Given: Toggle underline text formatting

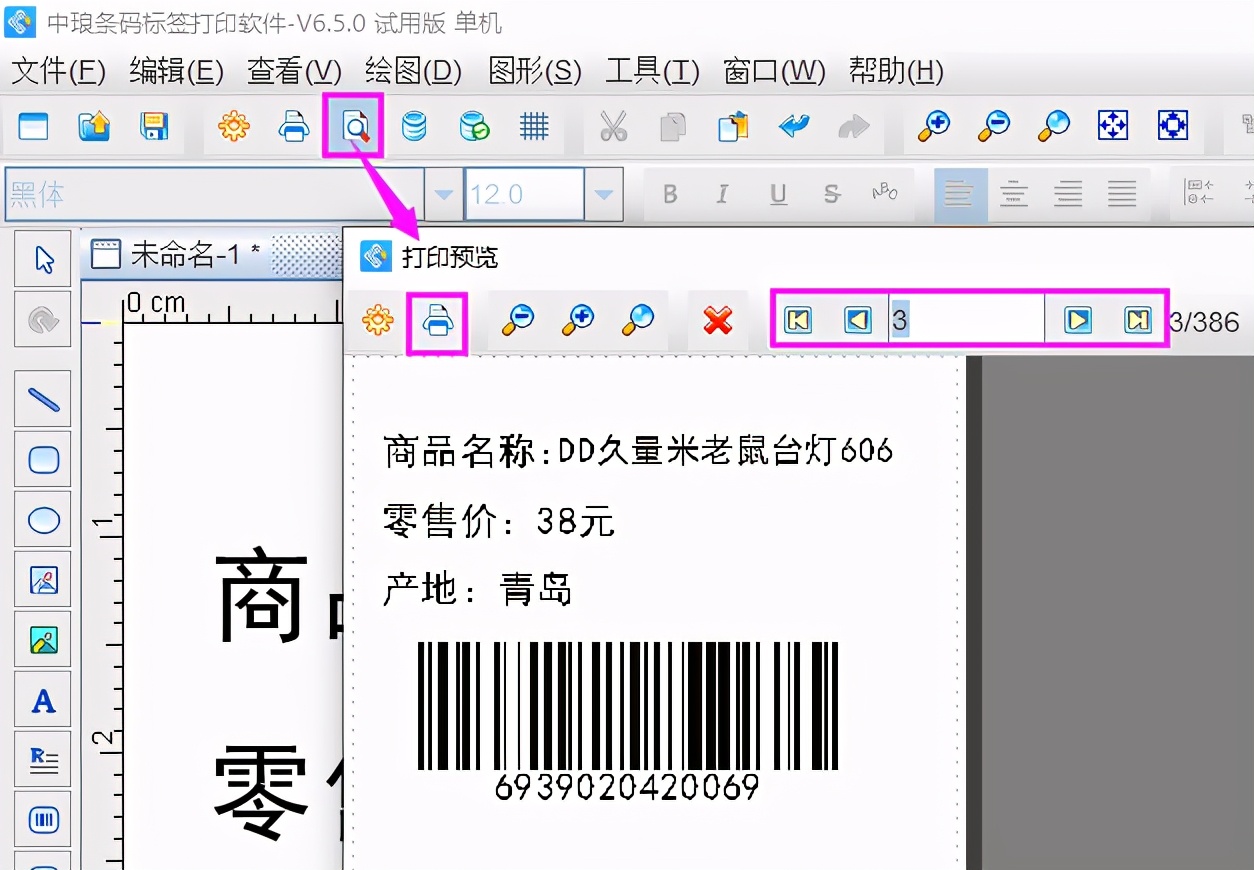Looking at the screenshot, I should point(777,194).
